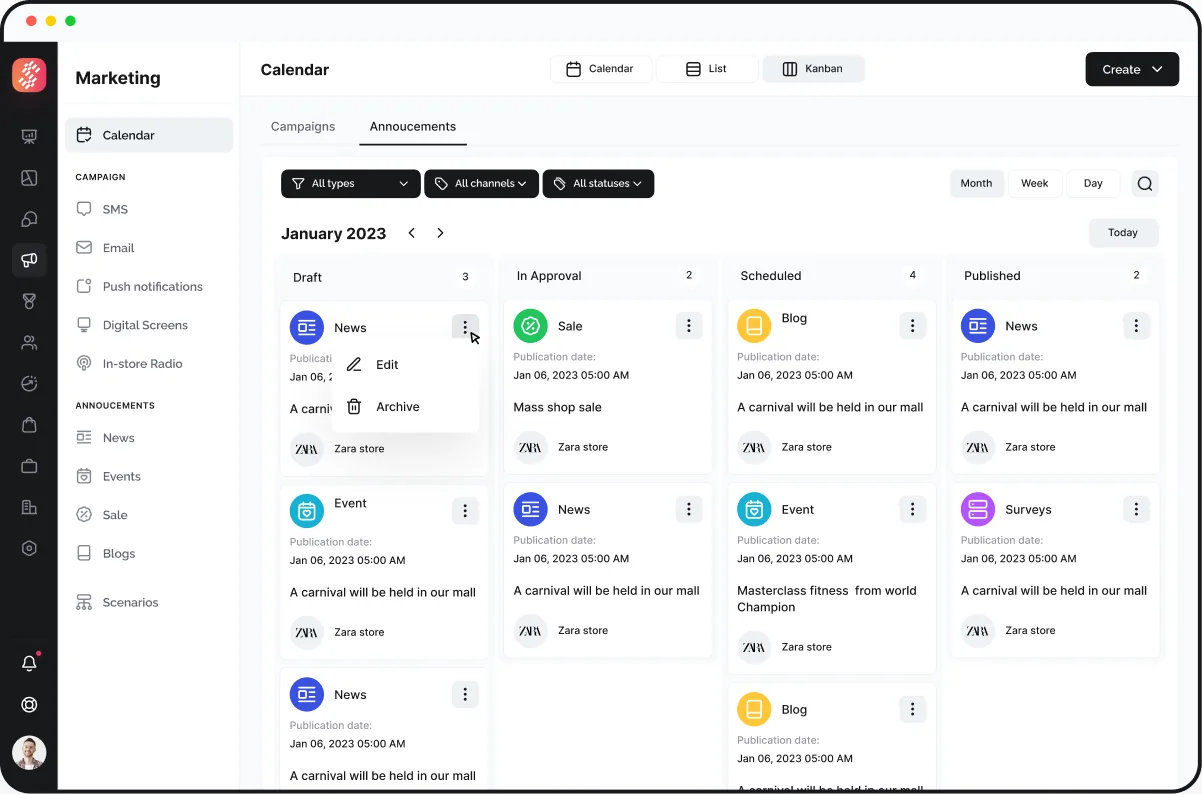Click the app logo in the sidebar

[x=29, y=75]
